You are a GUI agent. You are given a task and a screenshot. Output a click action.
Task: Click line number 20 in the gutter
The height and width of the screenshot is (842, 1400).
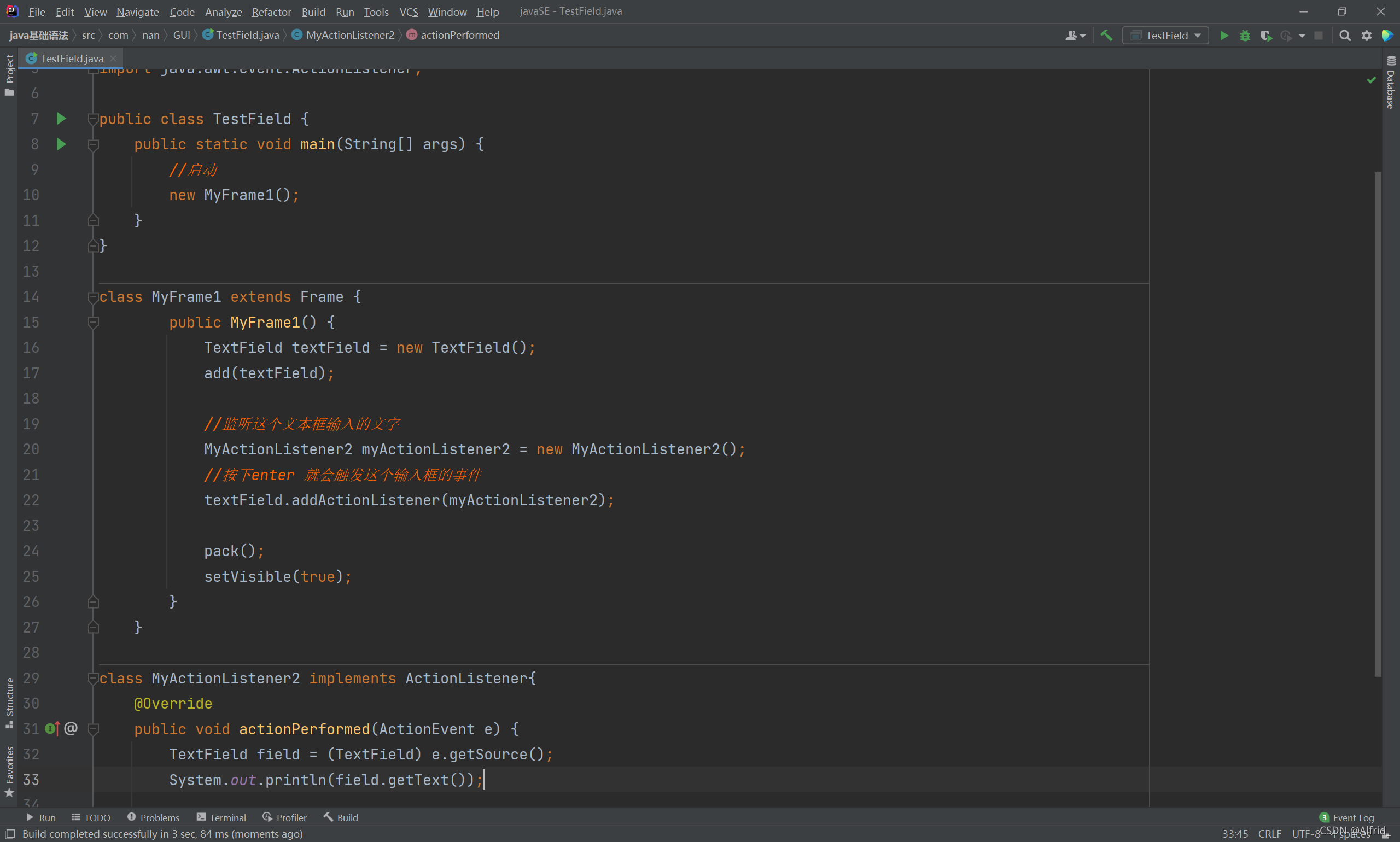pos(31,449)
